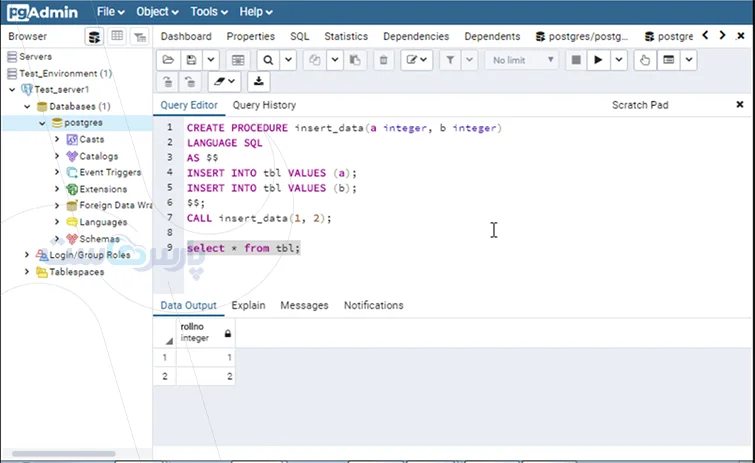Image resolution: width=755 pixels, height=463 pixels.
Task: Switch to the Messages tab
Action: coord(304,306)
